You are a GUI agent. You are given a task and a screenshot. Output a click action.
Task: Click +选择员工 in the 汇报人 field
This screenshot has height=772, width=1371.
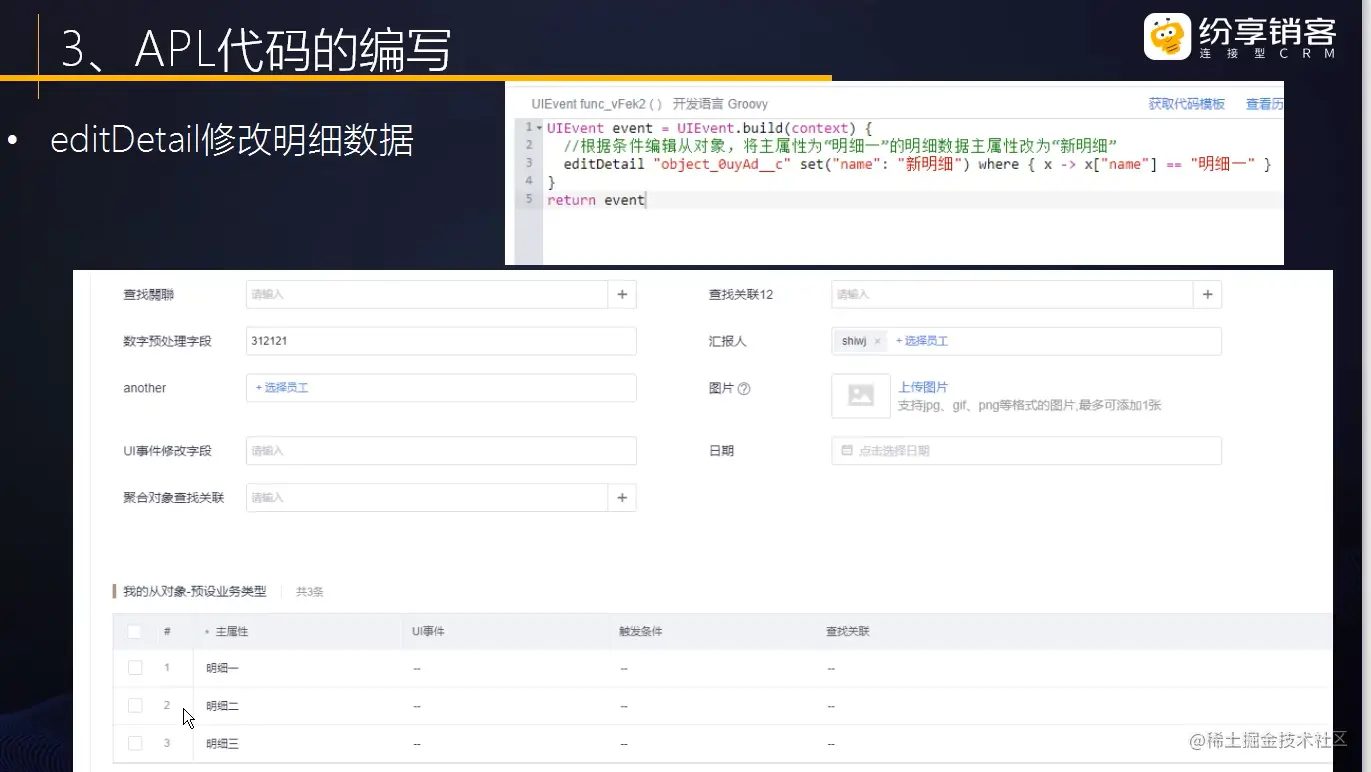coord(921,341)
